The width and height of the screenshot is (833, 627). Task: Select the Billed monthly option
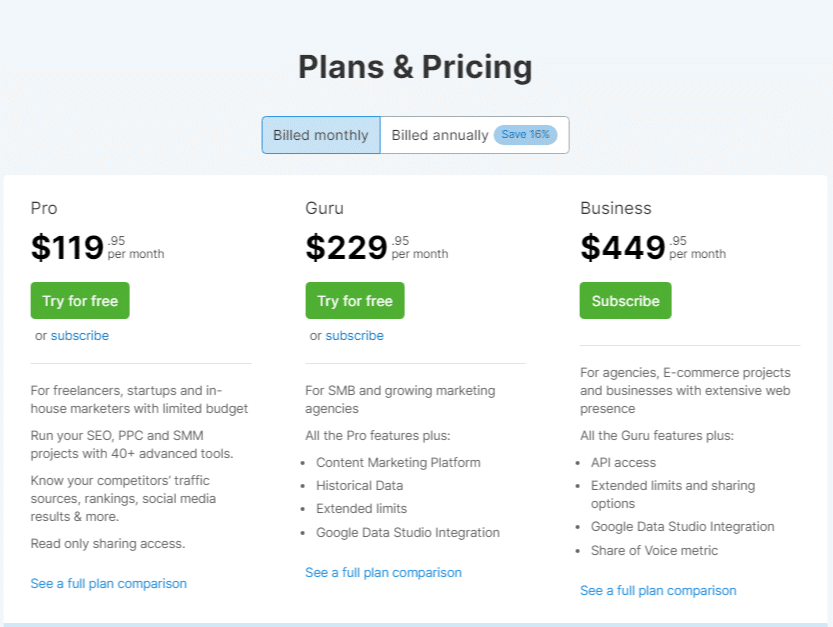(x=321, y=135)
